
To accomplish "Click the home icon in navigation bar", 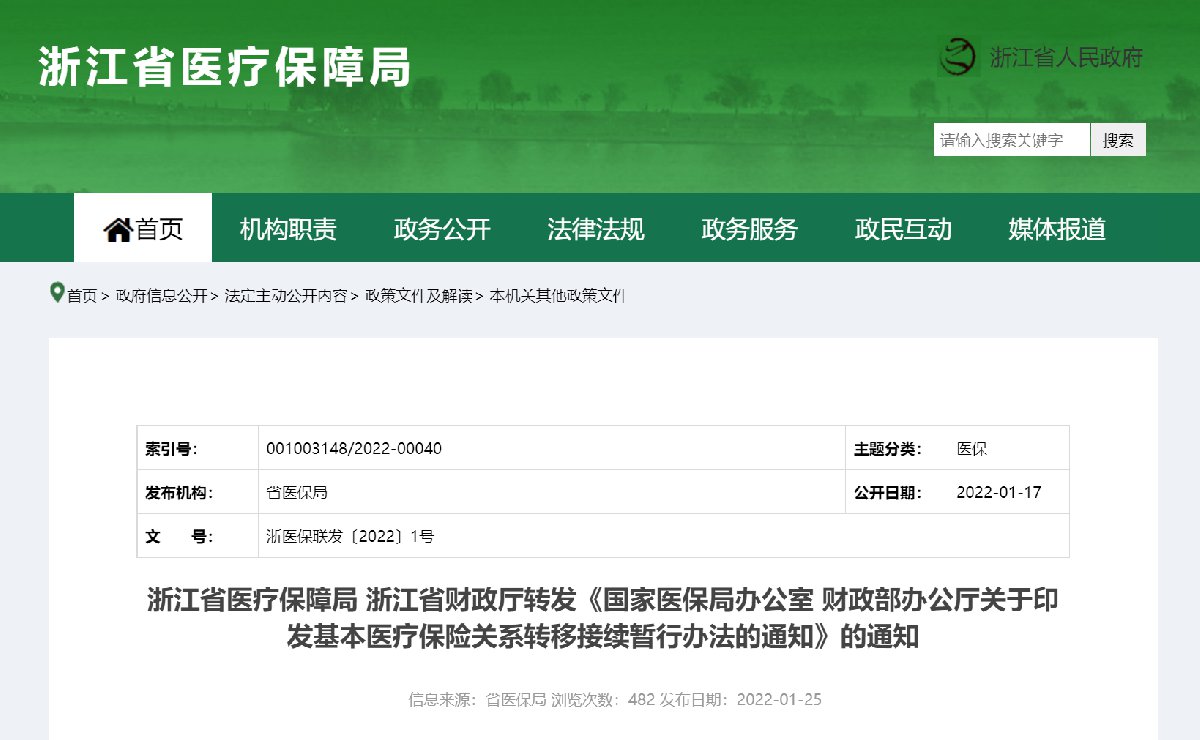I will point(118,230).
